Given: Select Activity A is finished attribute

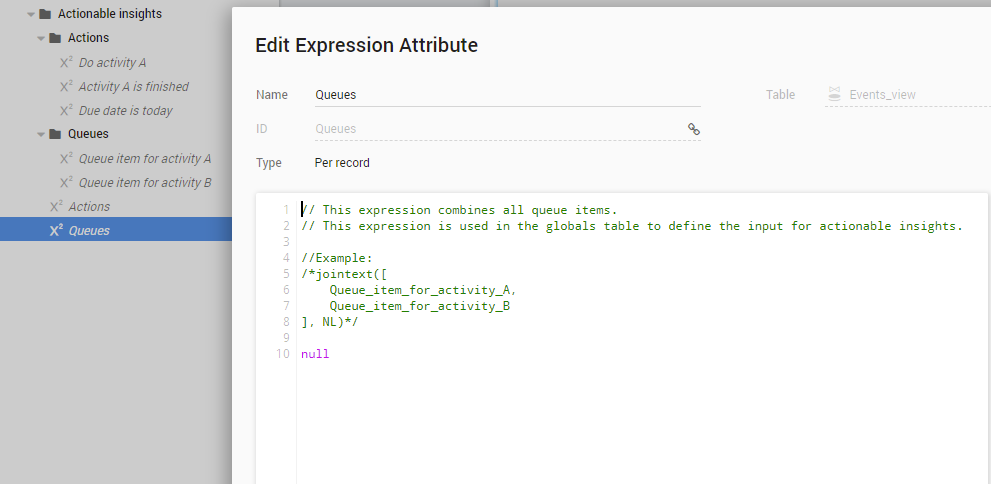Looking at the screenshot, I should click(x=133, y=87).
